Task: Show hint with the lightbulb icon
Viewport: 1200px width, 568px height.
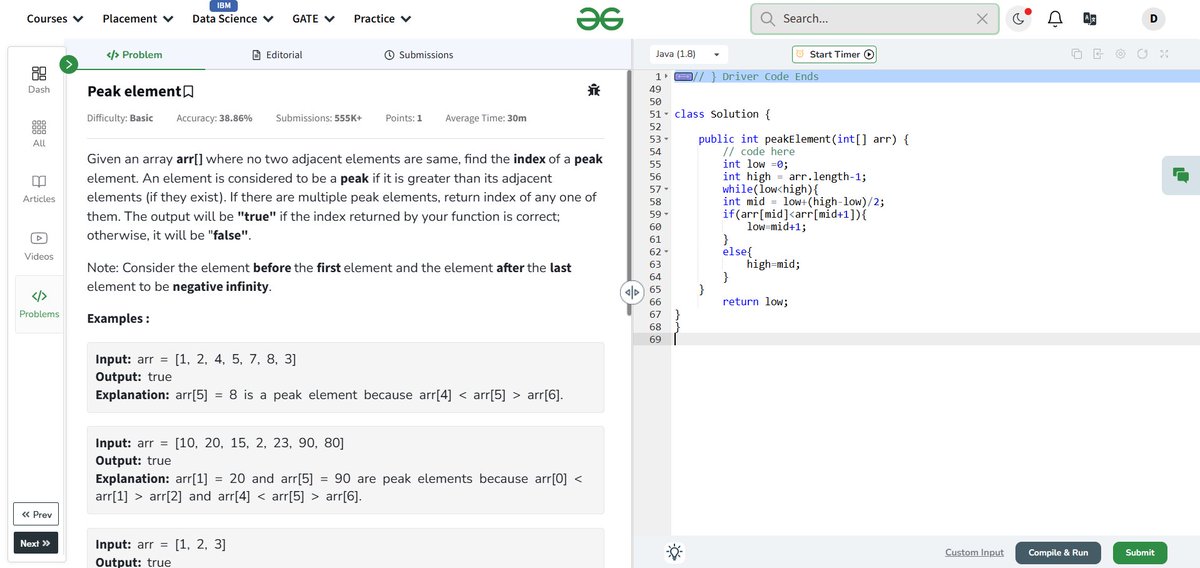Action: click(675, 552)
